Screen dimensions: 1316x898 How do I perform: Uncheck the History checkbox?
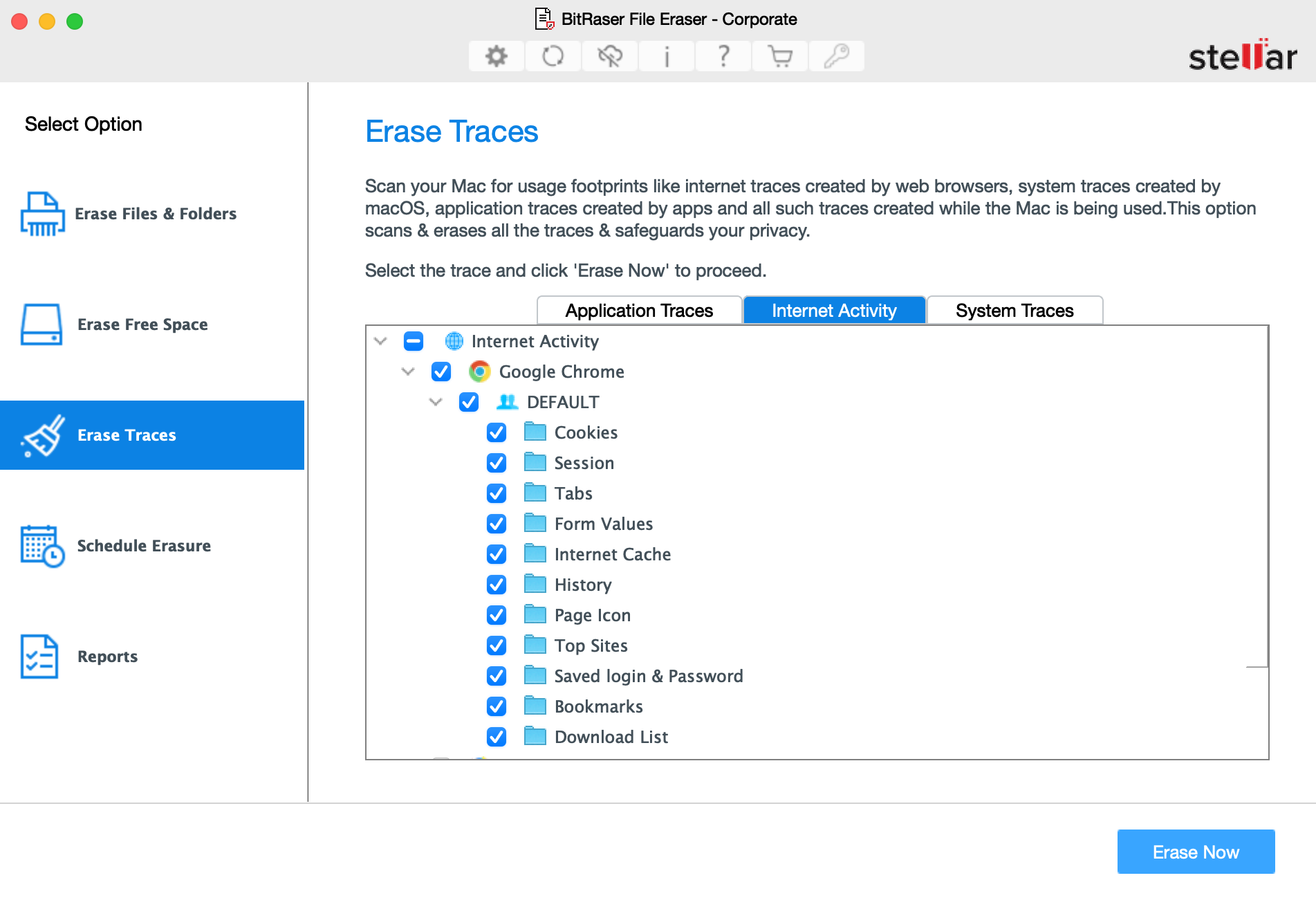(497, 585)
